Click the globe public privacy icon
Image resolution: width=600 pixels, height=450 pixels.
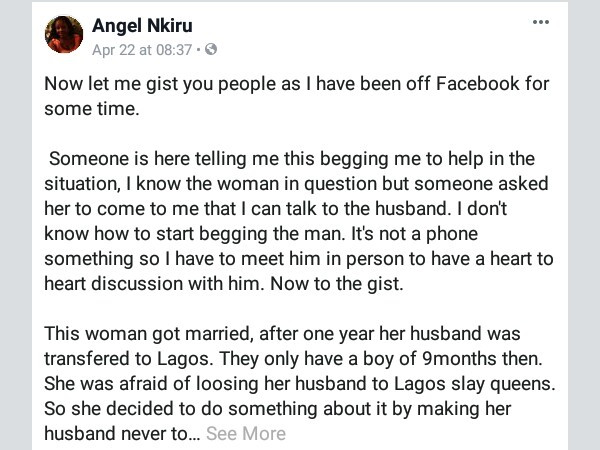(x=211, y=49)
